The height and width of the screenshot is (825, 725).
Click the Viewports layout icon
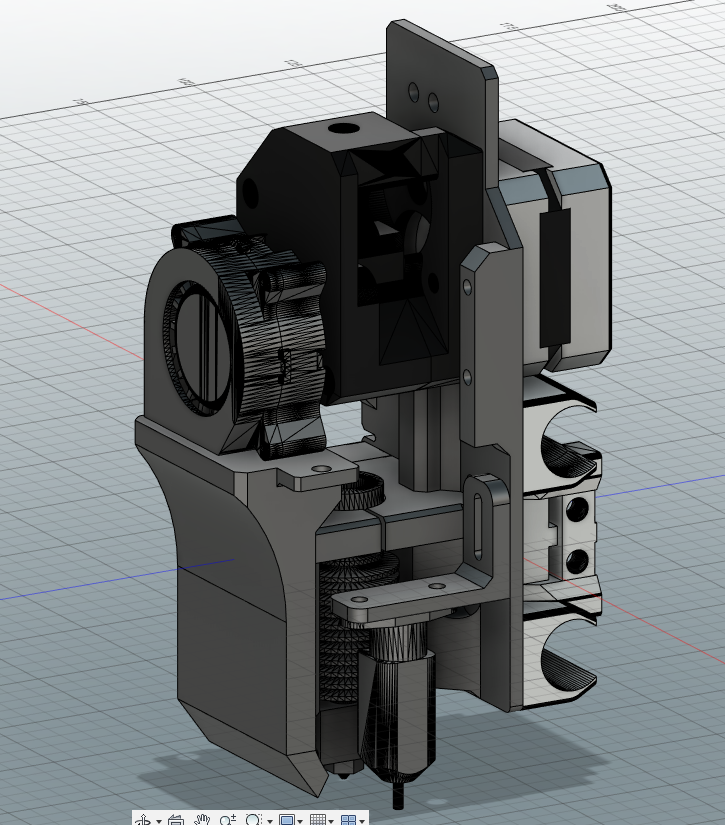348,820
